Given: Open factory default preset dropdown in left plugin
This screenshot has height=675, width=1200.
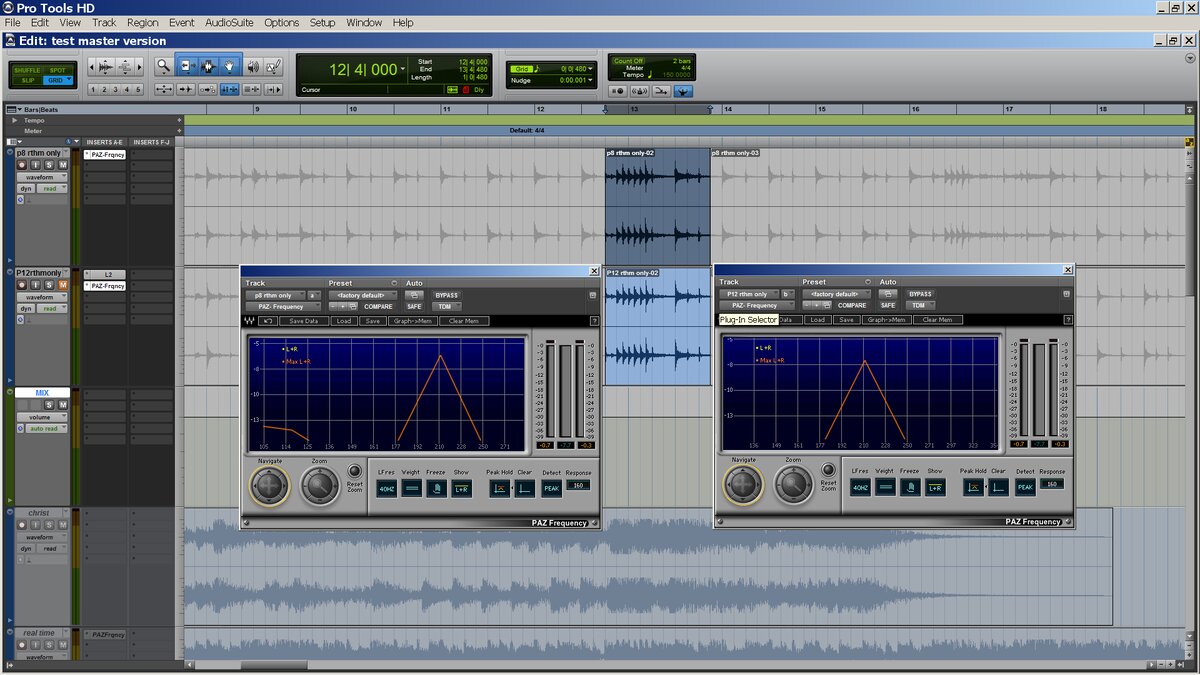Looking at the screenshot, I should (x=363, y=295).
